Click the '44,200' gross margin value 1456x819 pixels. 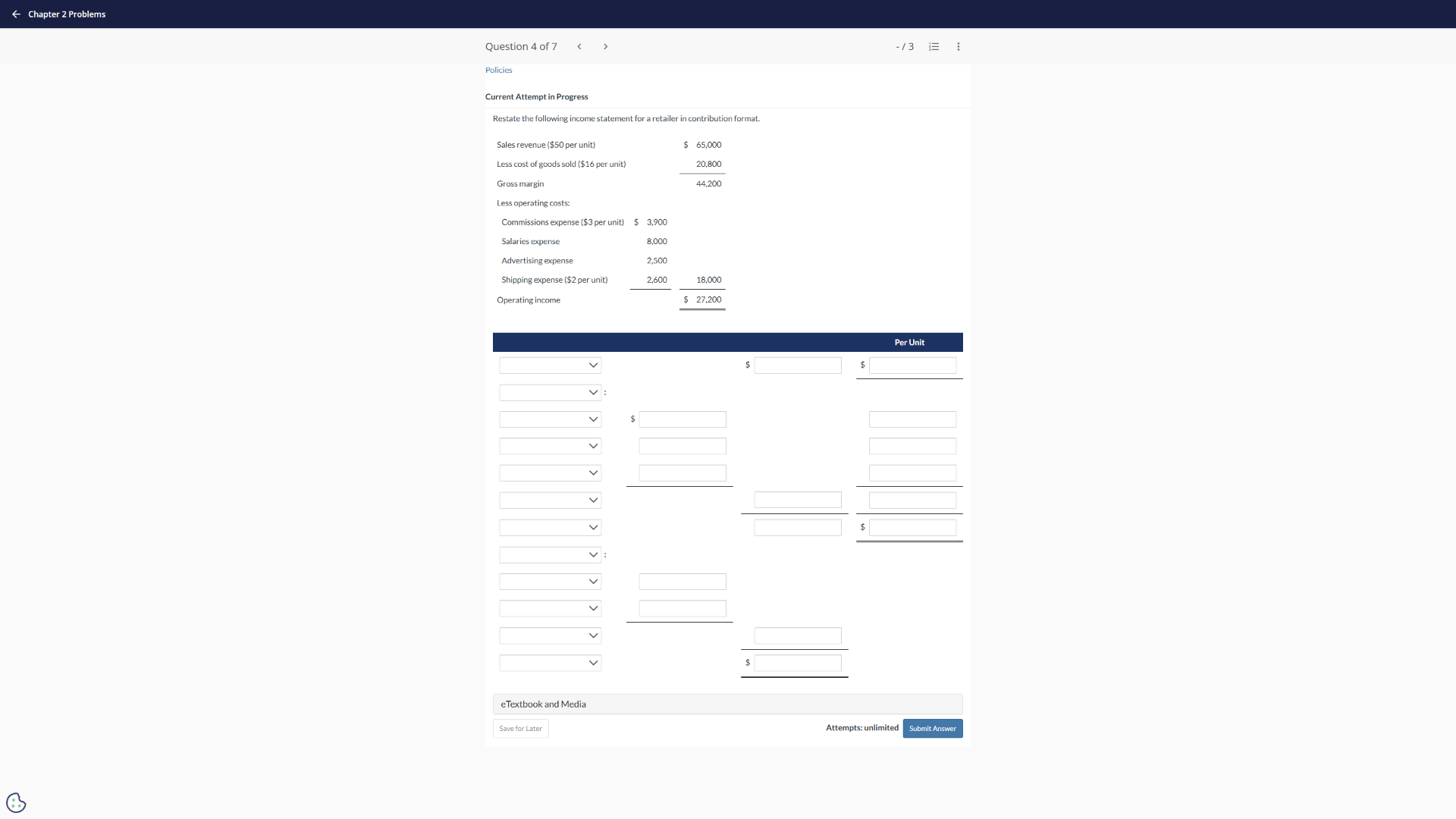tap(709, 184)
